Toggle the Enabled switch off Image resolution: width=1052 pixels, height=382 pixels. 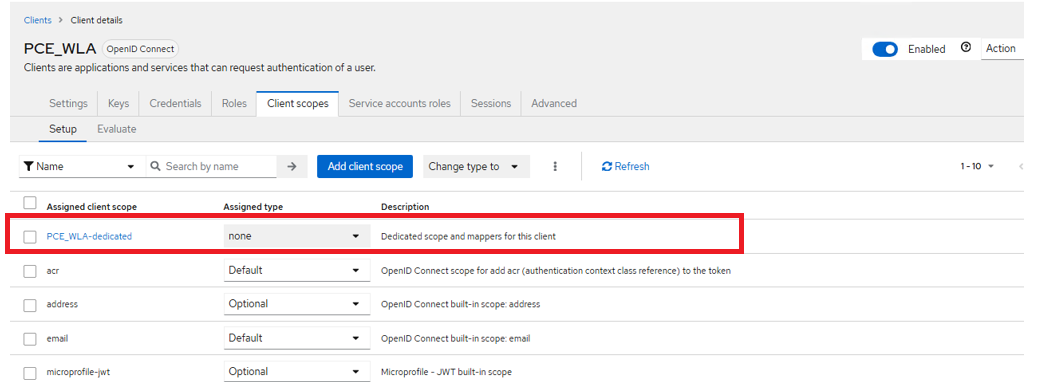(x=885, y=49)
